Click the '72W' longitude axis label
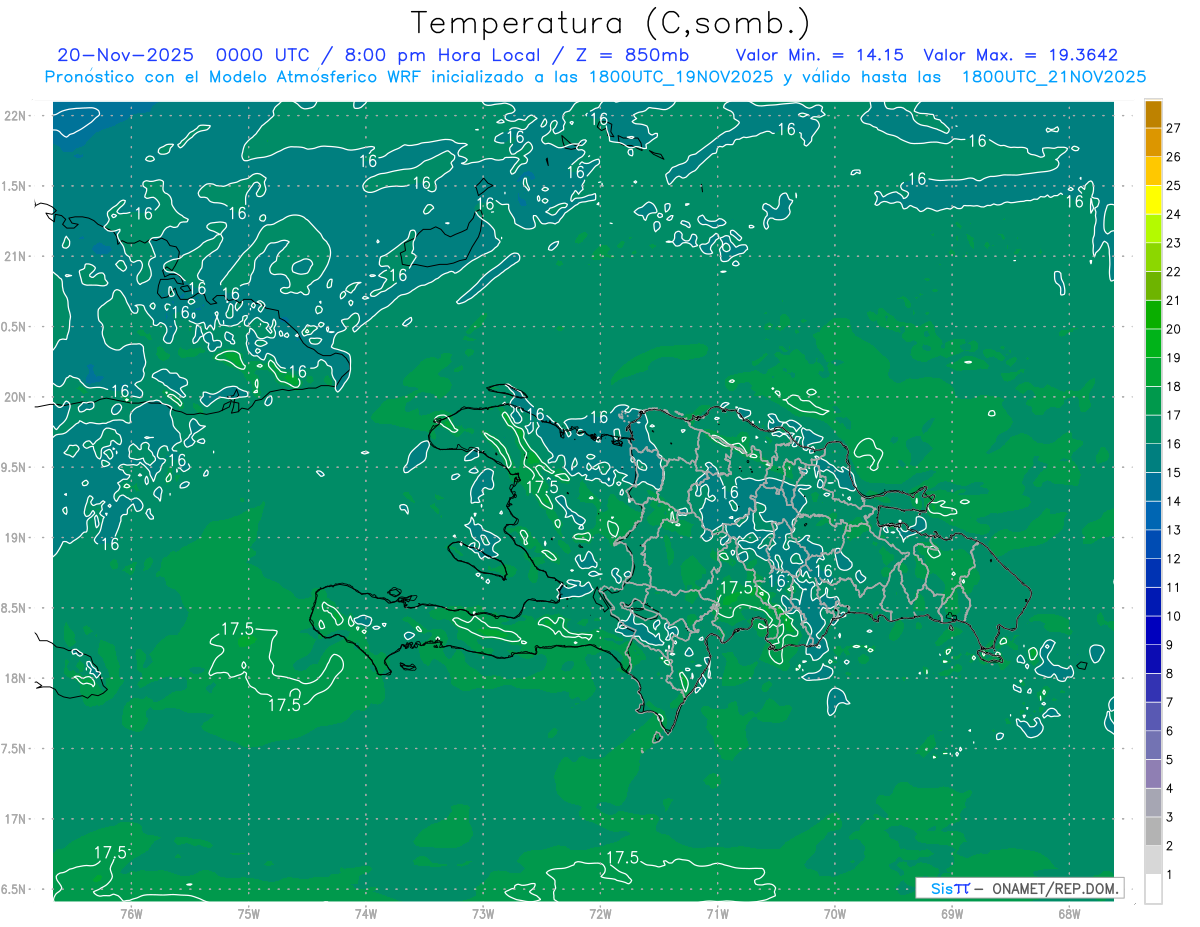 click(600, 914)
